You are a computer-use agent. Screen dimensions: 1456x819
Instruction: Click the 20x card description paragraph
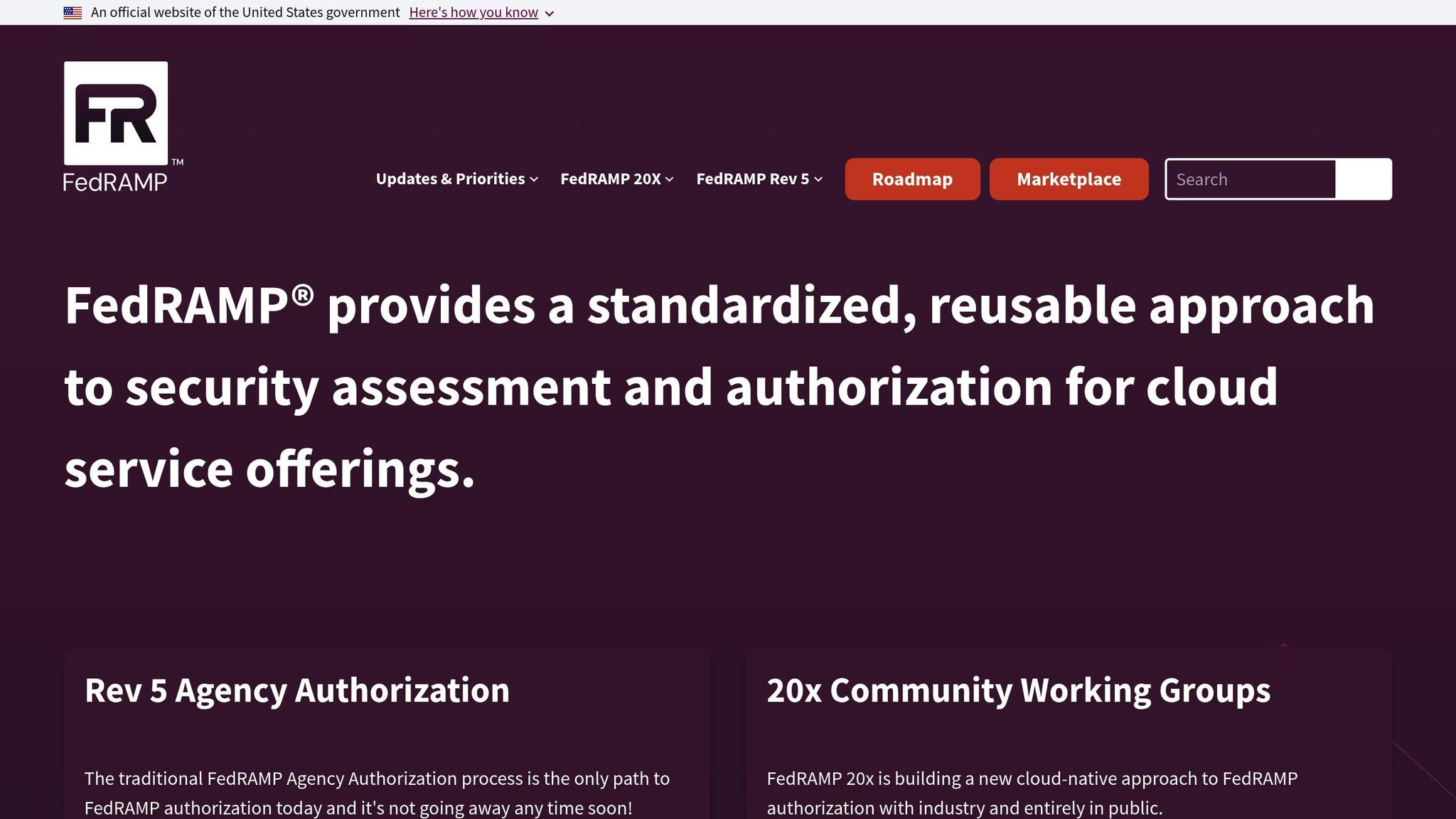[1032, 793]
